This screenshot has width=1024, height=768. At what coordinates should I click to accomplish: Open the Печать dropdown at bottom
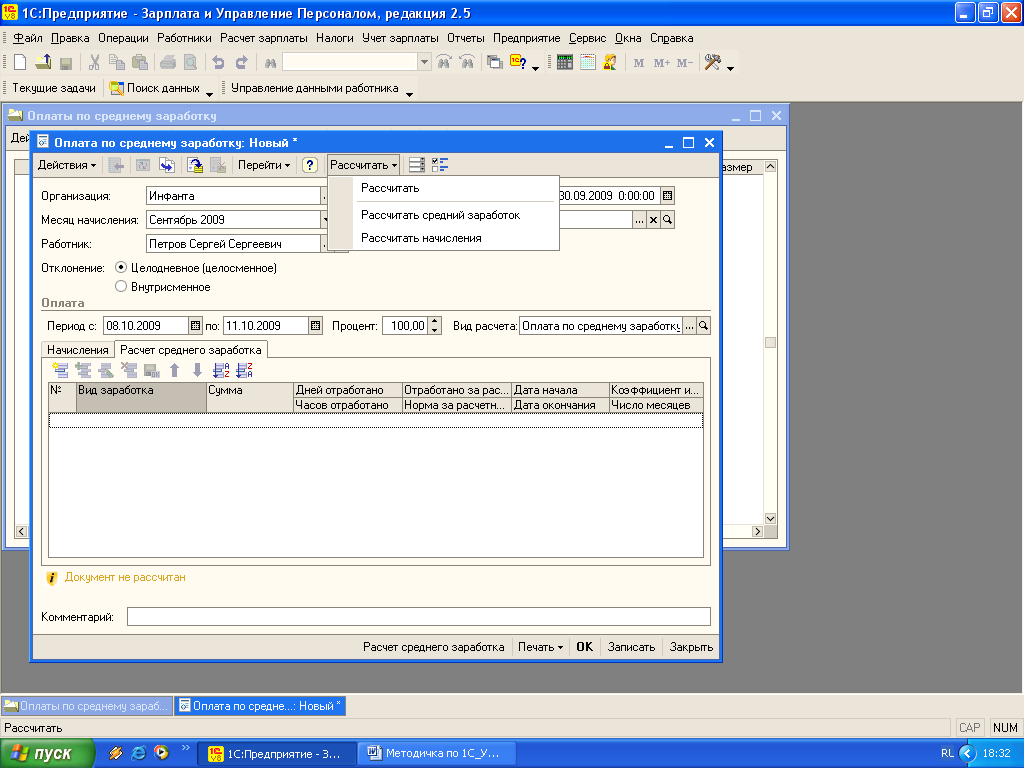click(540, 647)
